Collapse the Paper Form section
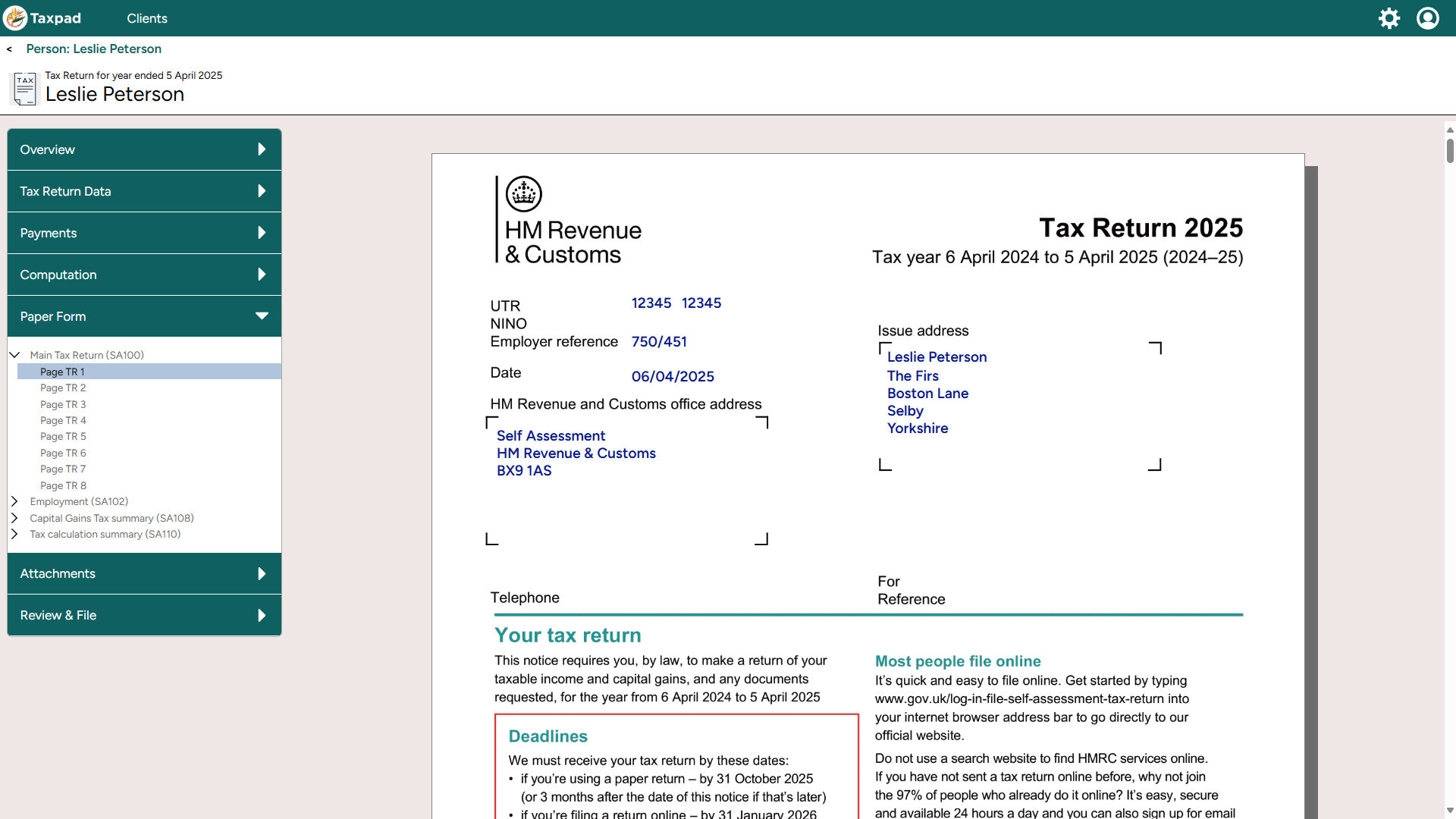This screenshot has height=819, width=1456. [x=262, y=316]
